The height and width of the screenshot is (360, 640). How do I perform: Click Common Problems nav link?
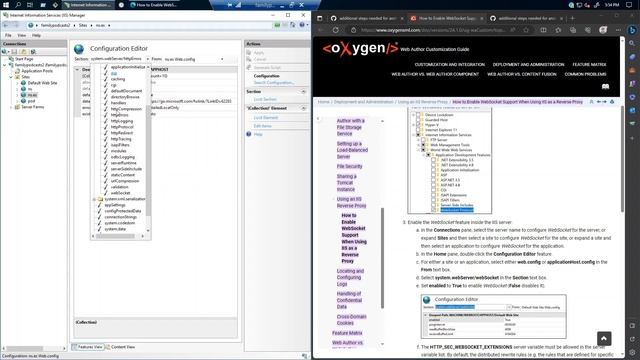pos(585,74)
